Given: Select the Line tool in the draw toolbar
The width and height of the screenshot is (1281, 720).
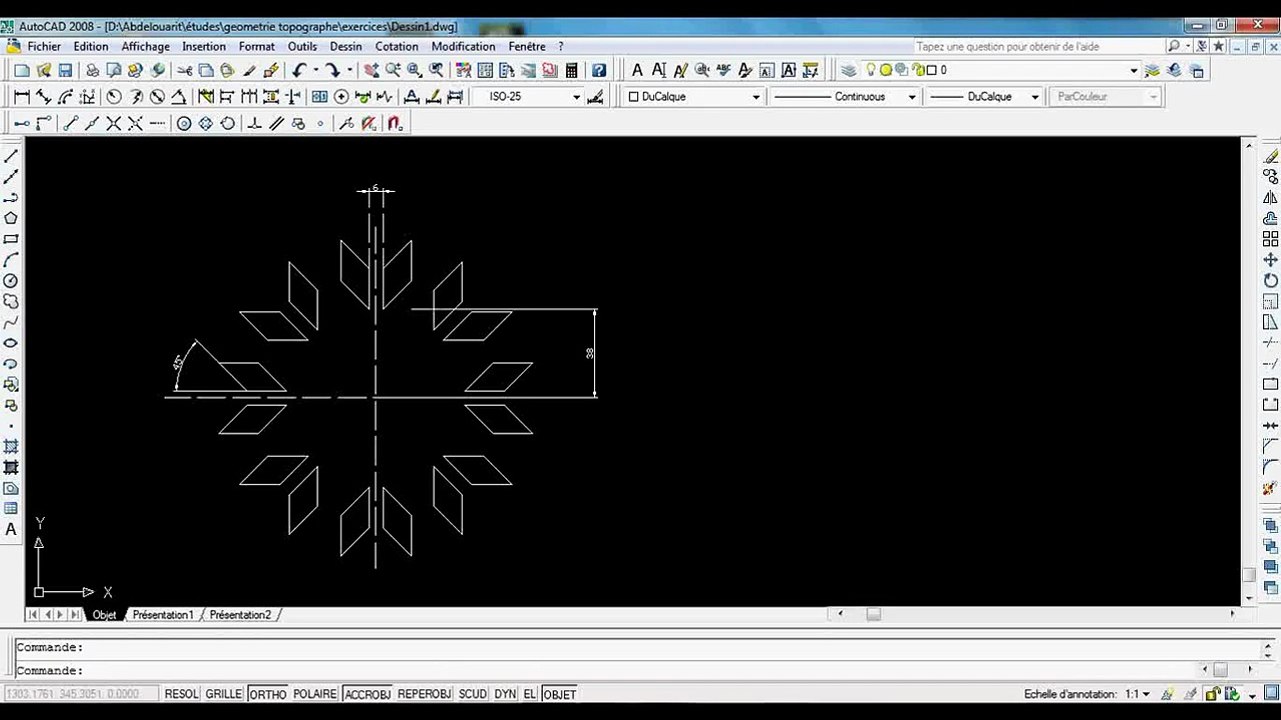Looking at the screenshot, I should (x=11, y=155).
